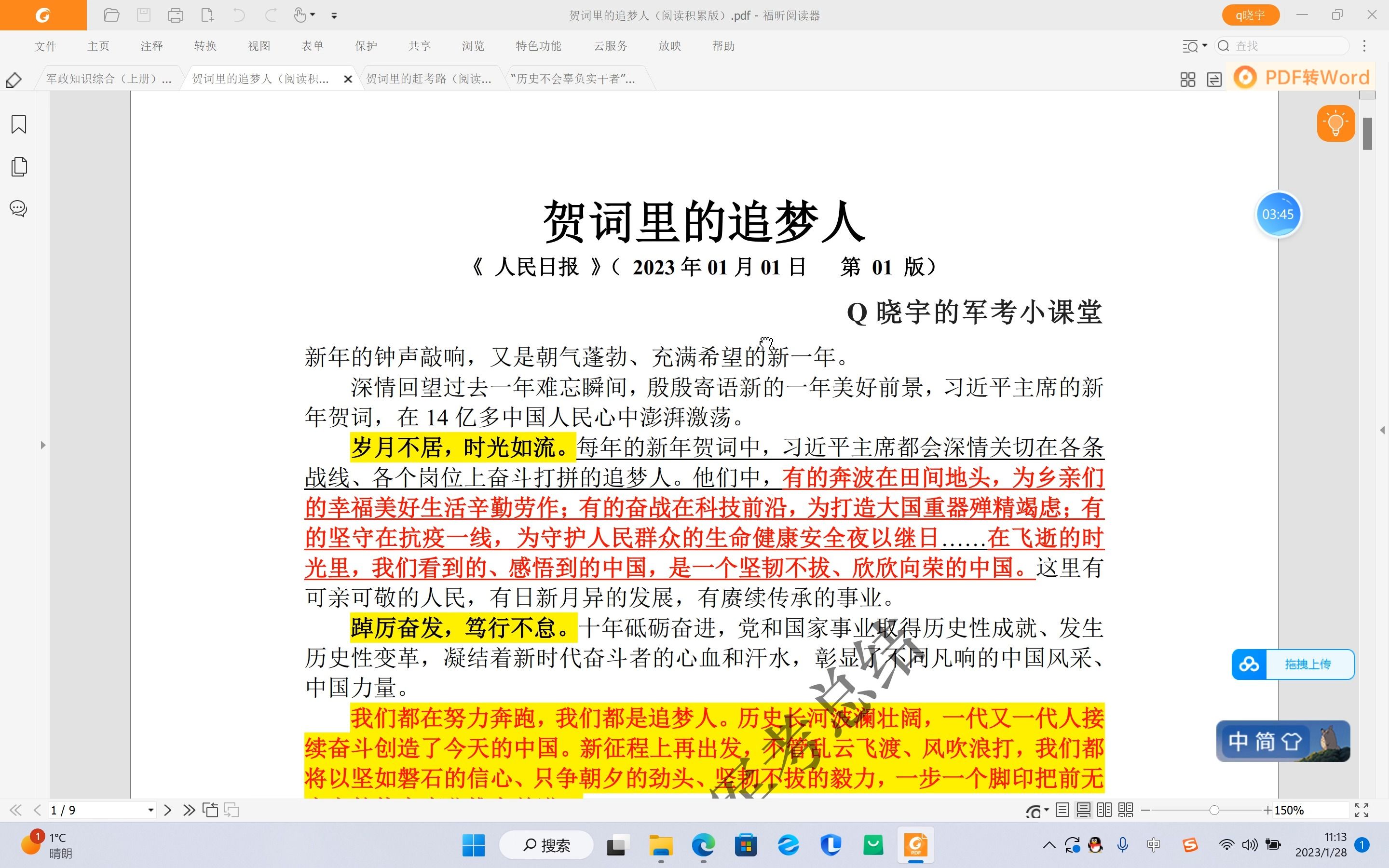The width and height of the screenshot is (1389, 868).
Task: Create new document with the new-file icon
Action: pos(208,15)
